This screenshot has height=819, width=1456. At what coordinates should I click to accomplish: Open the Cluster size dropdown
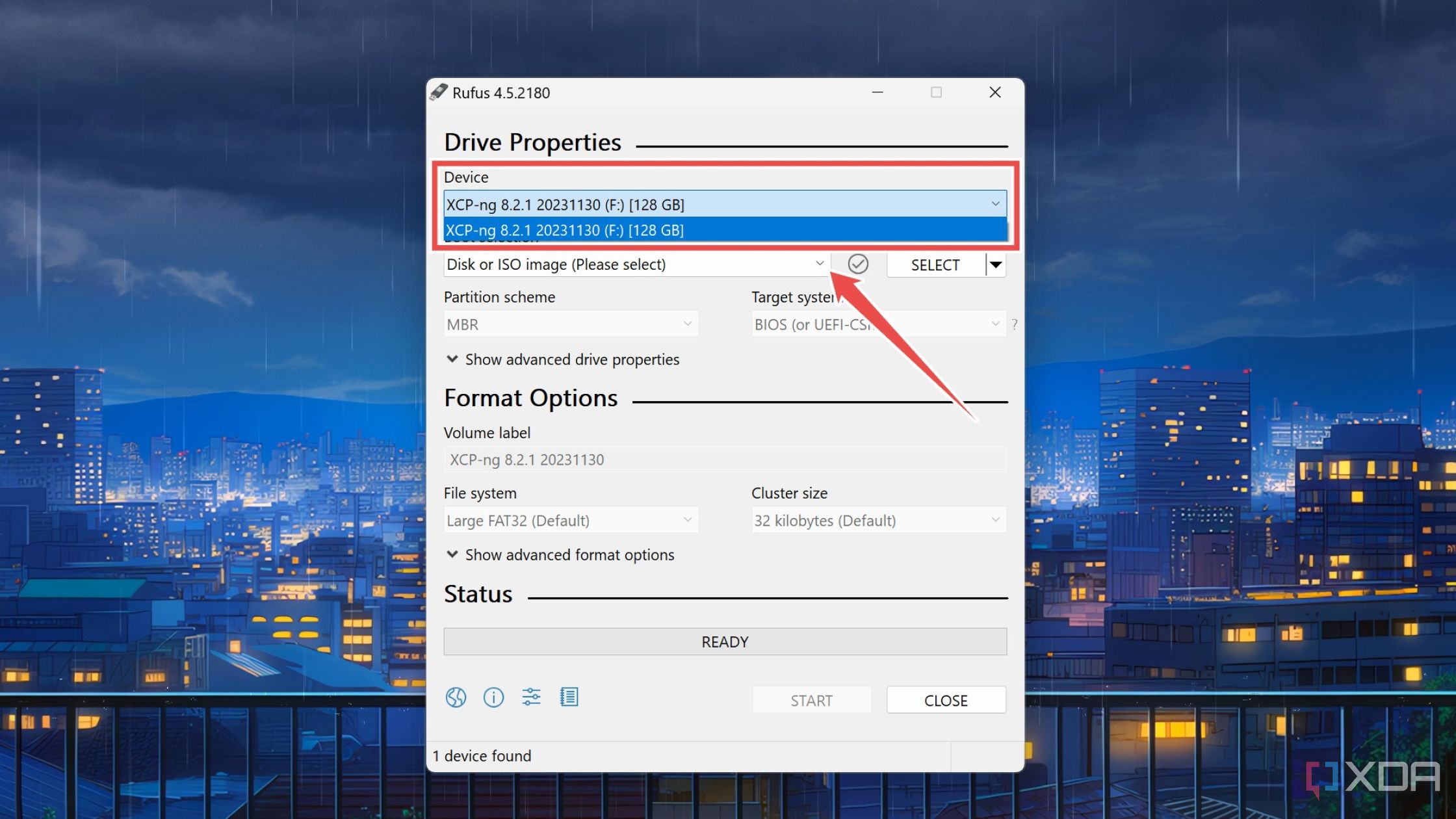879,520
